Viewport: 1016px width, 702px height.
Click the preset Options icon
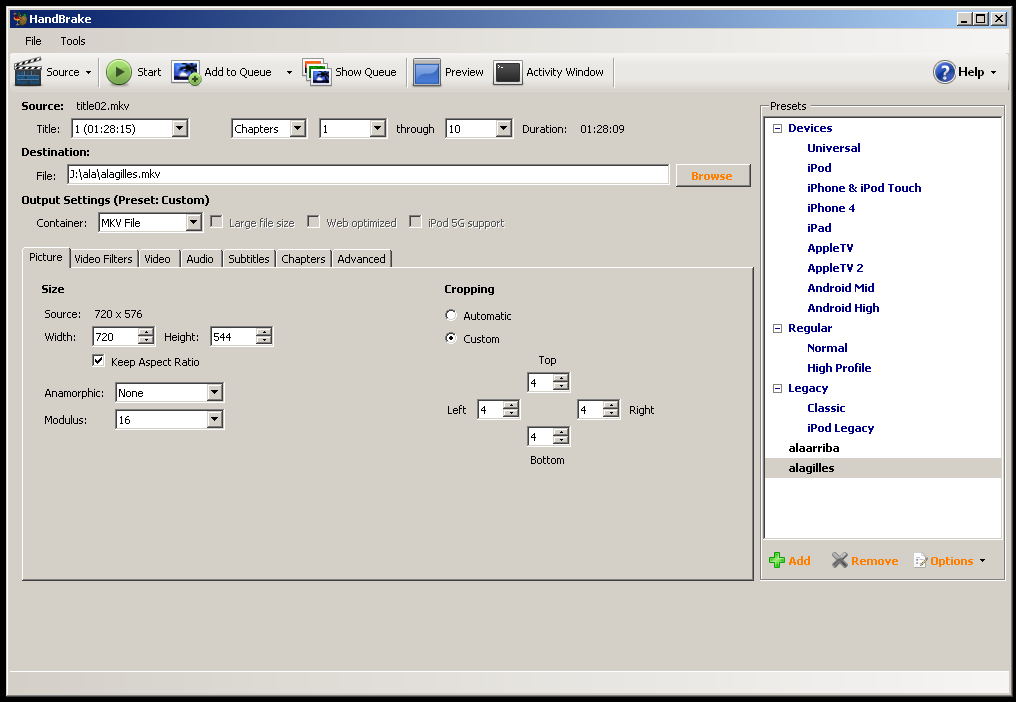(920, 561)
